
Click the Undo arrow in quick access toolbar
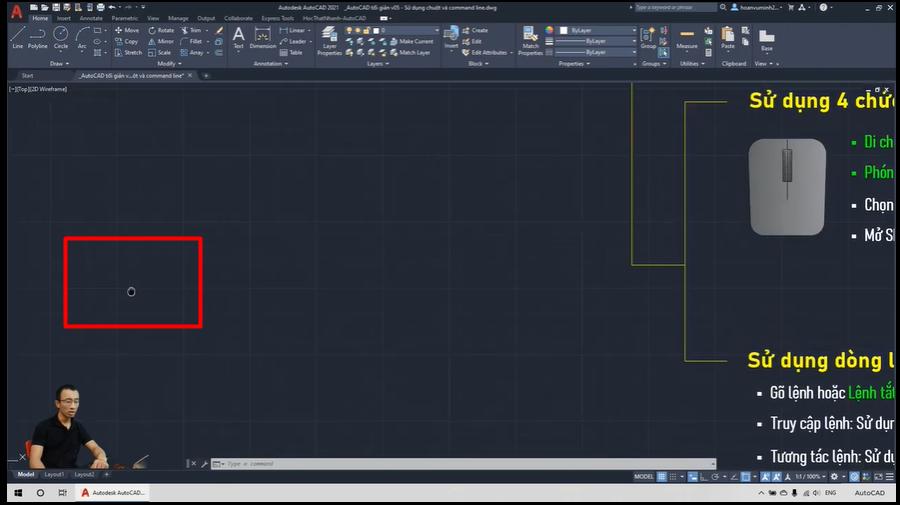tap(112, 7)
